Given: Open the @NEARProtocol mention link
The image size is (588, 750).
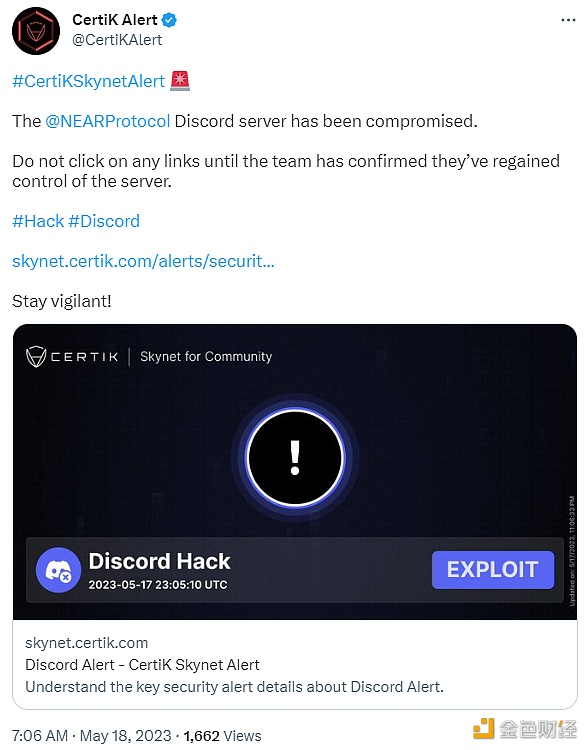Looking at the screenshot, I should click(108, 121).
